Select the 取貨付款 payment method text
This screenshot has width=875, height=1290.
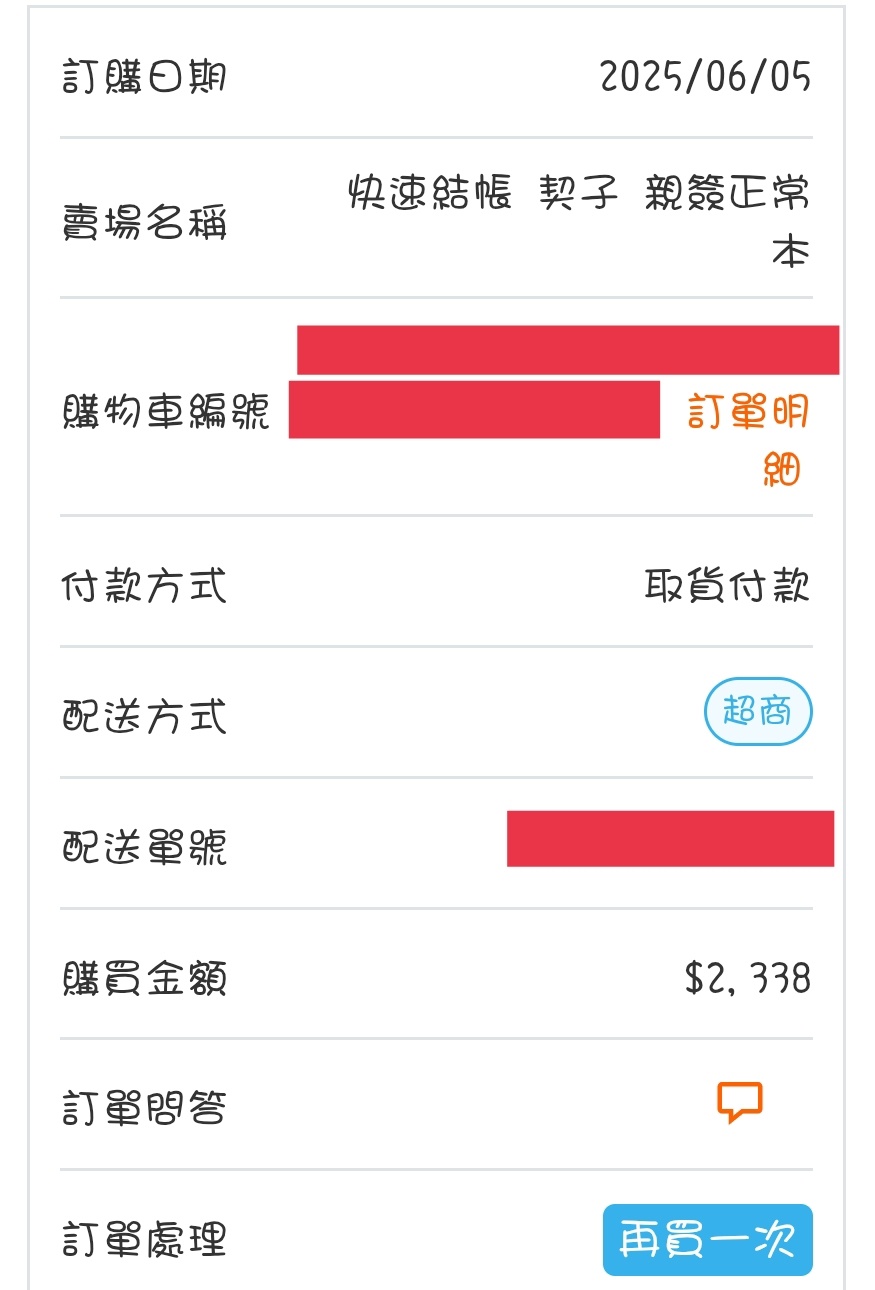point(727,586)
